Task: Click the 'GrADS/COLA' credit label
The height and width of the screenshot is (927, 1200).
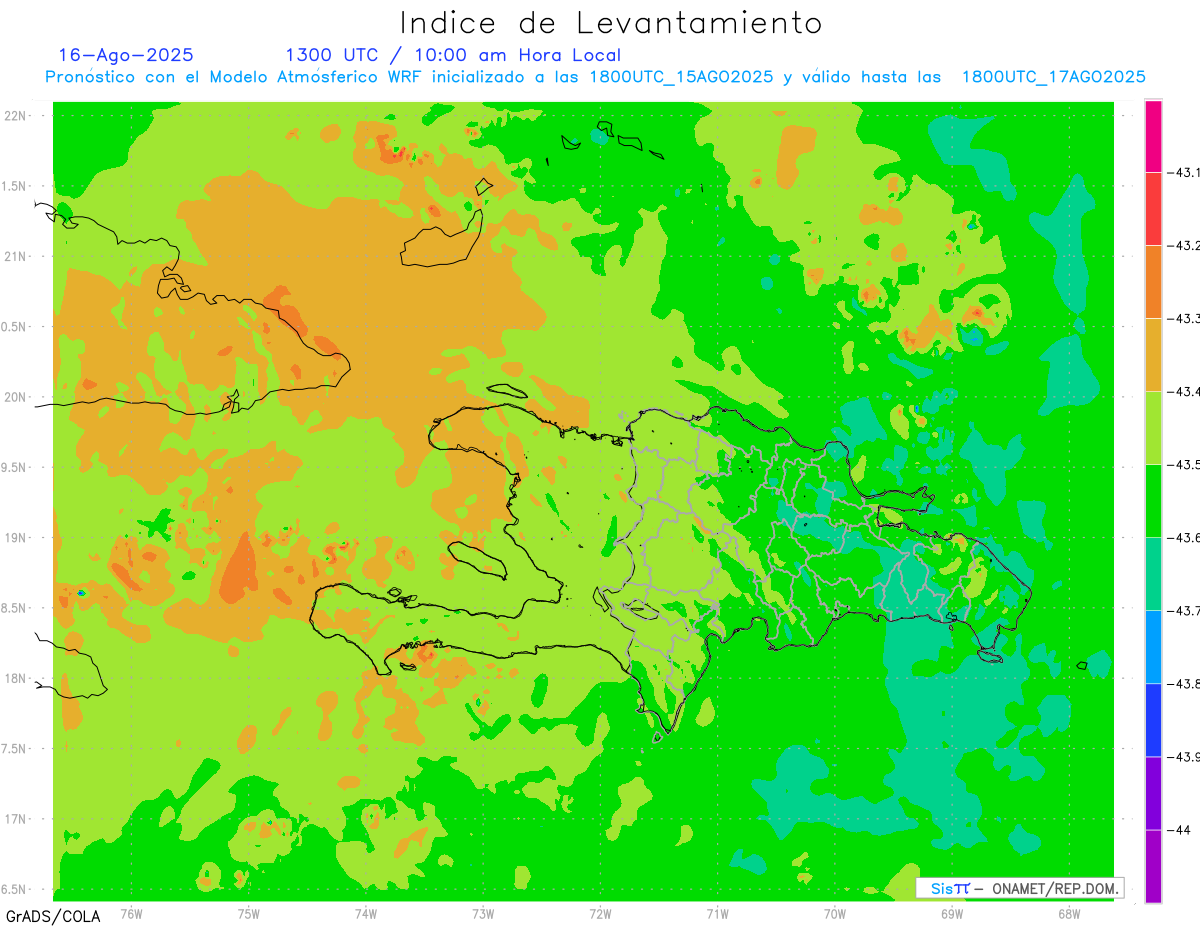Action: tap(53, 916)
